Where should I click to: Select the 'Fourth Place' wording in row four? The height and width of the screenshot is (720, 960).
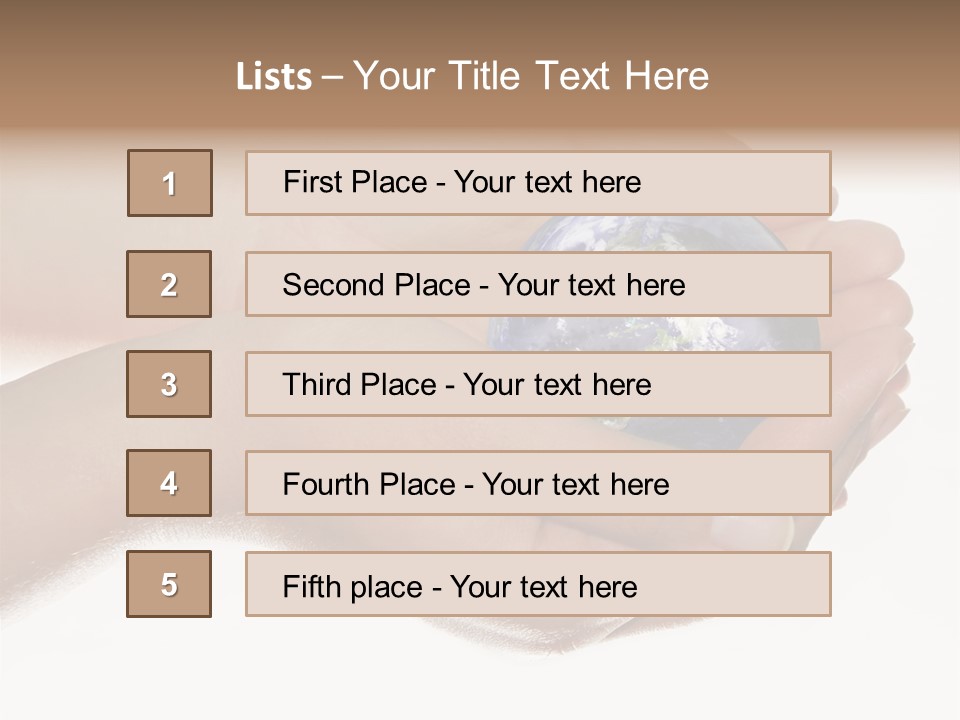(368, 485)
